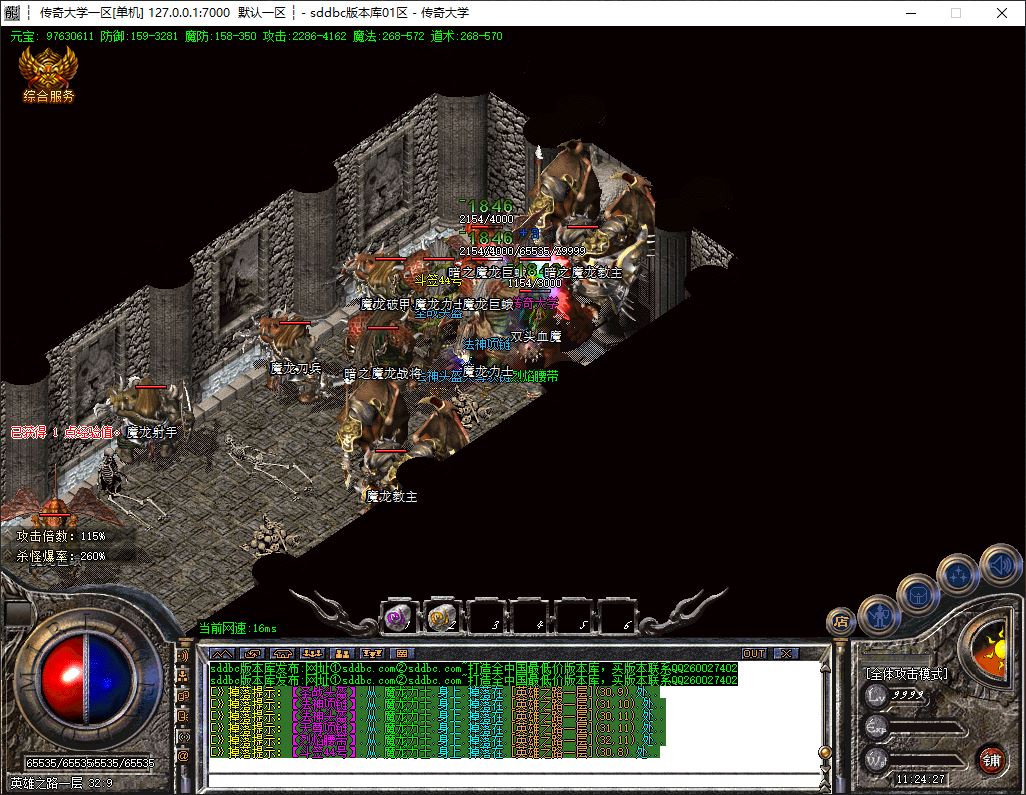
Task: Click in the chat text input field
Action: (514, 779)
